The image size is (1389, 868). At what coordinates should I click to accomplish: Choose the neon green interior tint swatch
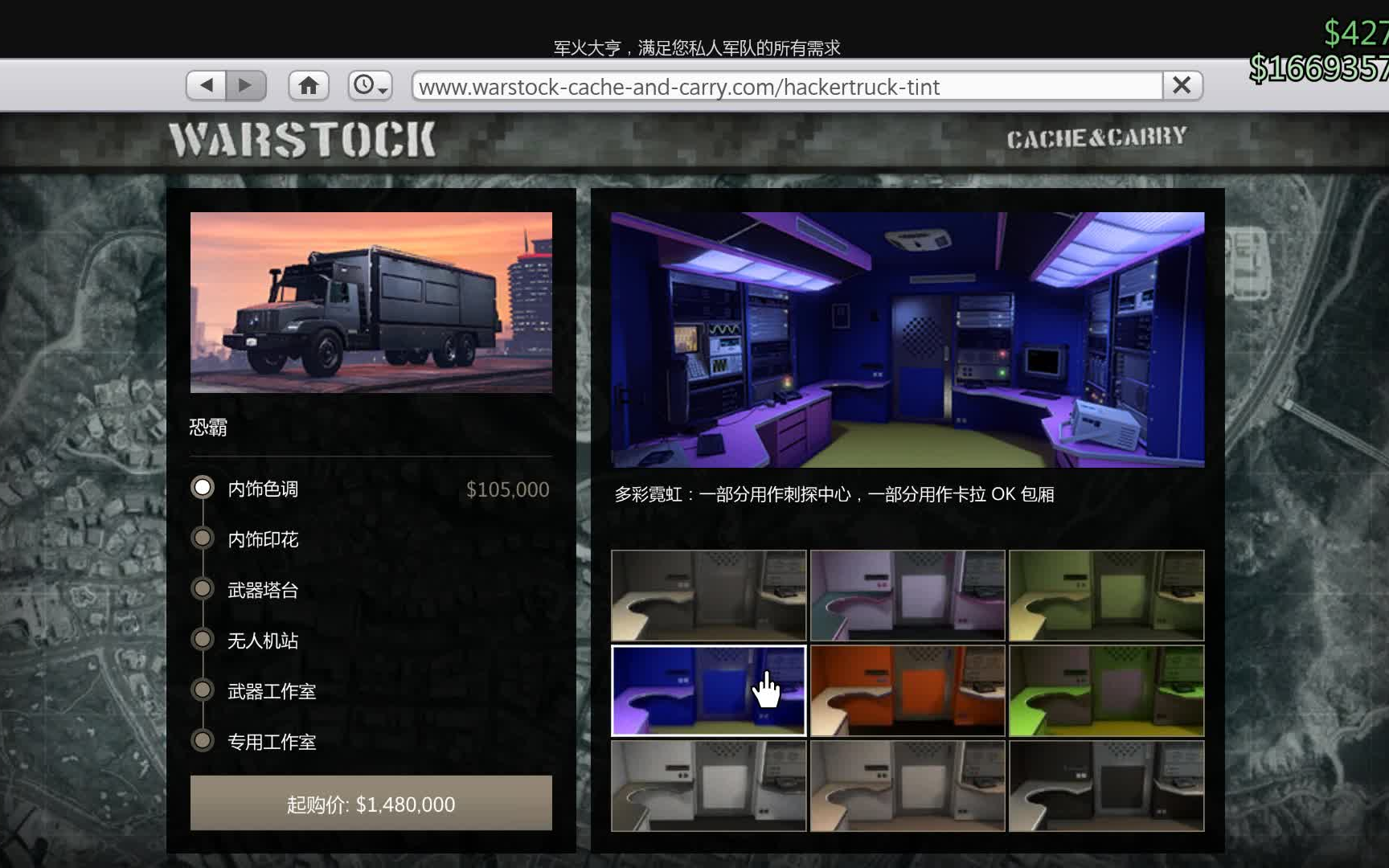[1106, 690]
